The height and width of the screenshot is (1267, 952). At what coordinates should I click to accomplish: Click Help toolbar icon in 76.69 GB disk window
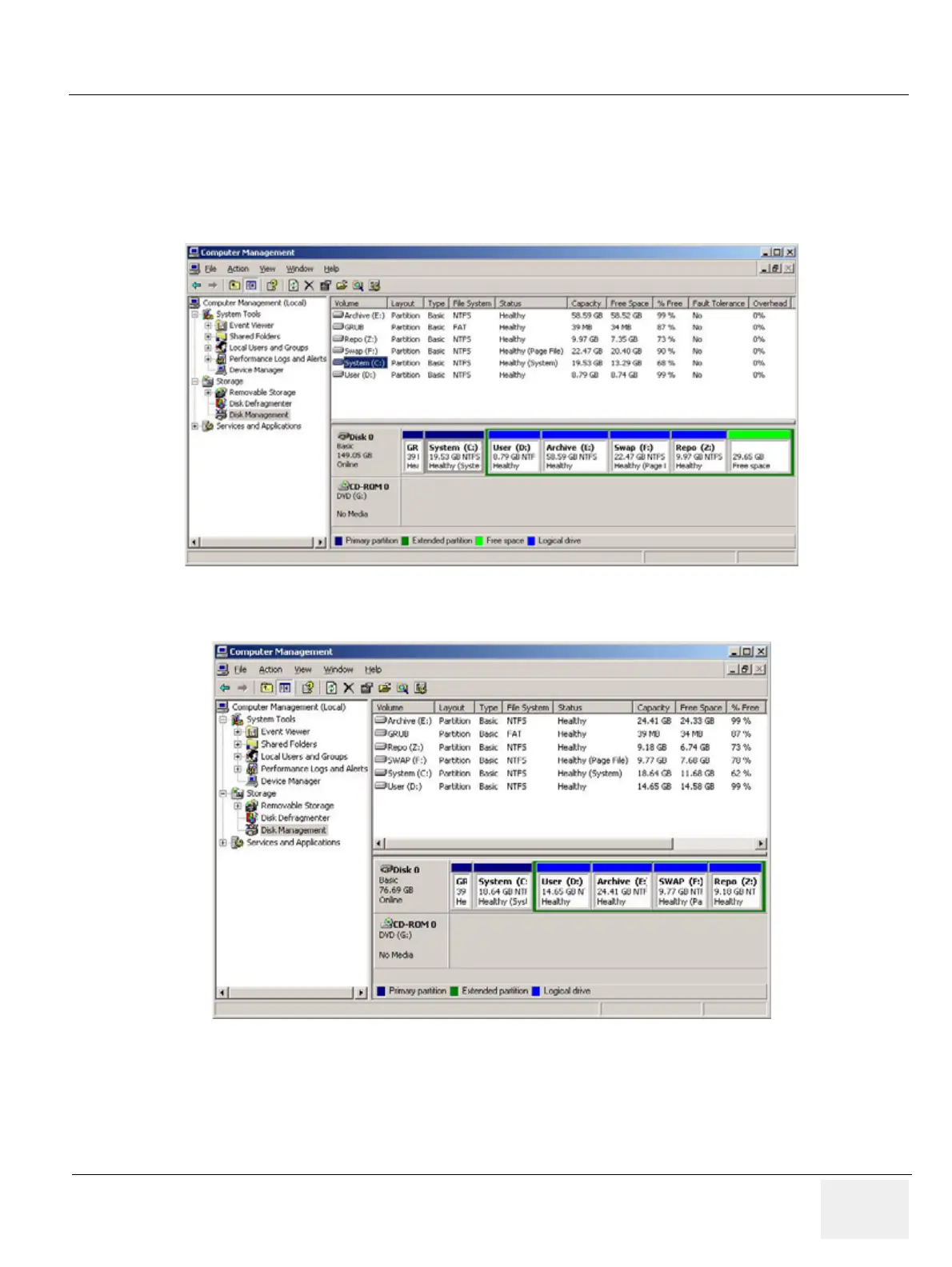click(307, 687)
